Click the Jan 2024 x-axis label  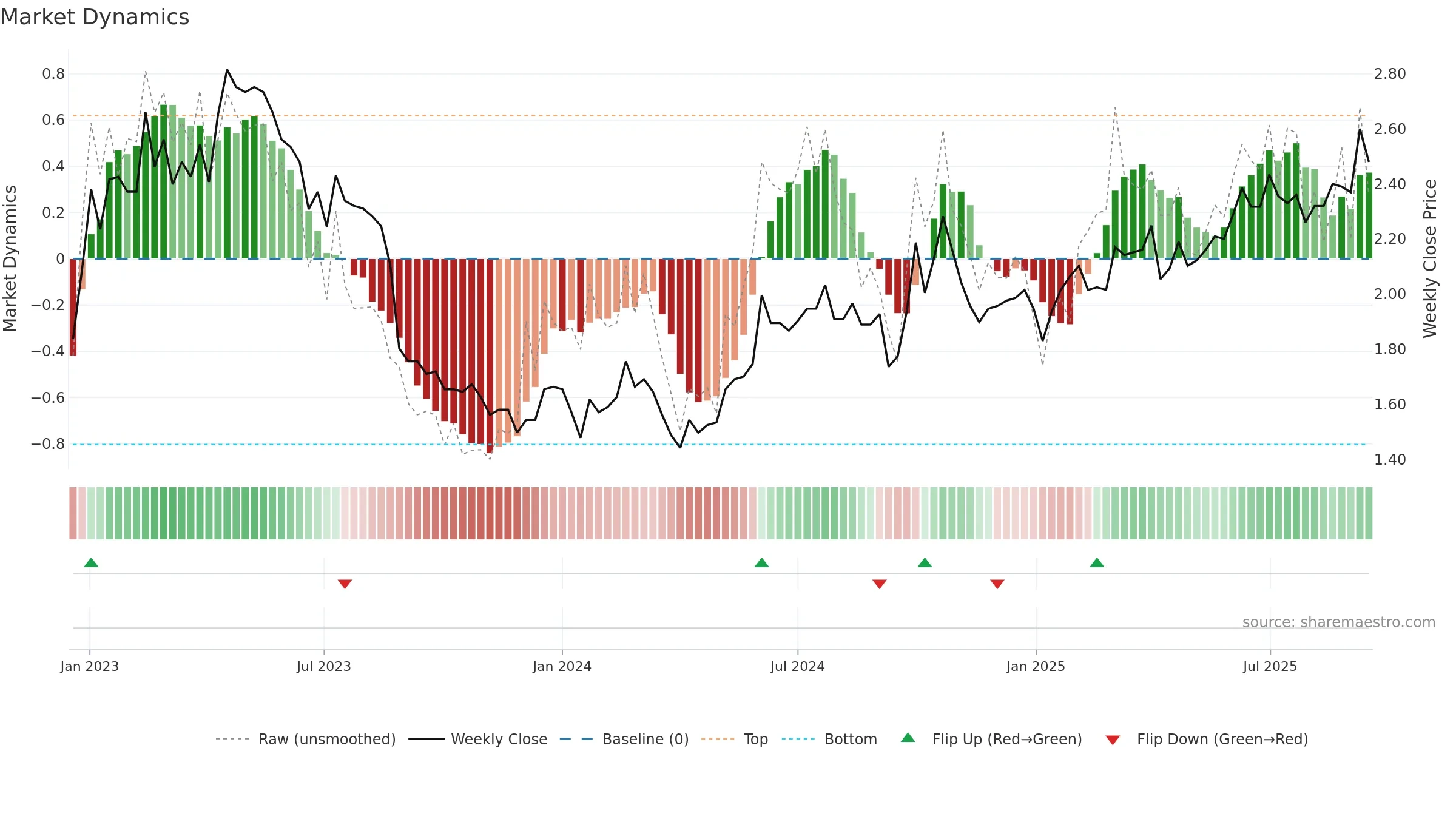[x=562, y=666]
